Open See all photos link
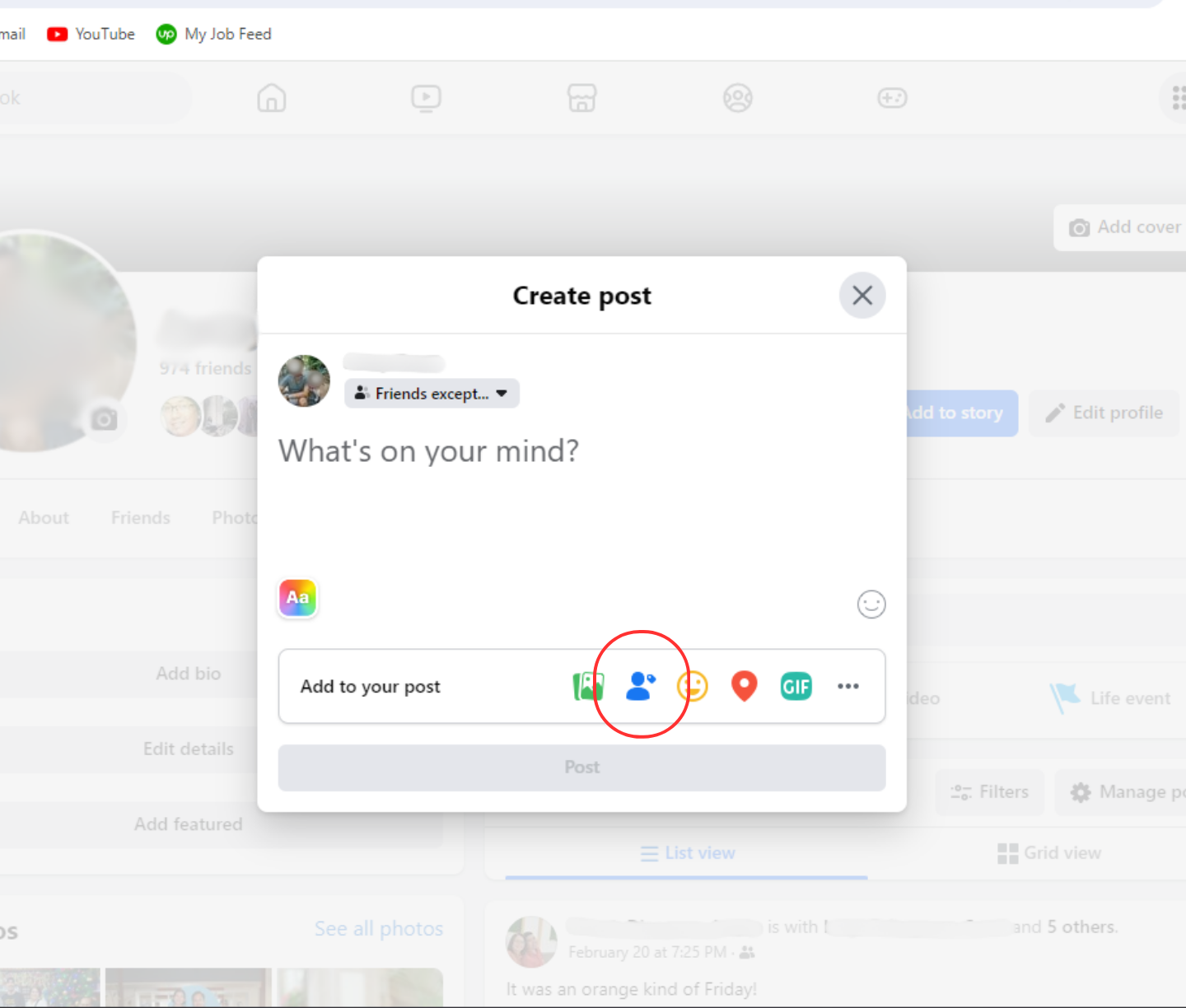The image size is (1186, 1008). pos(379,929)
